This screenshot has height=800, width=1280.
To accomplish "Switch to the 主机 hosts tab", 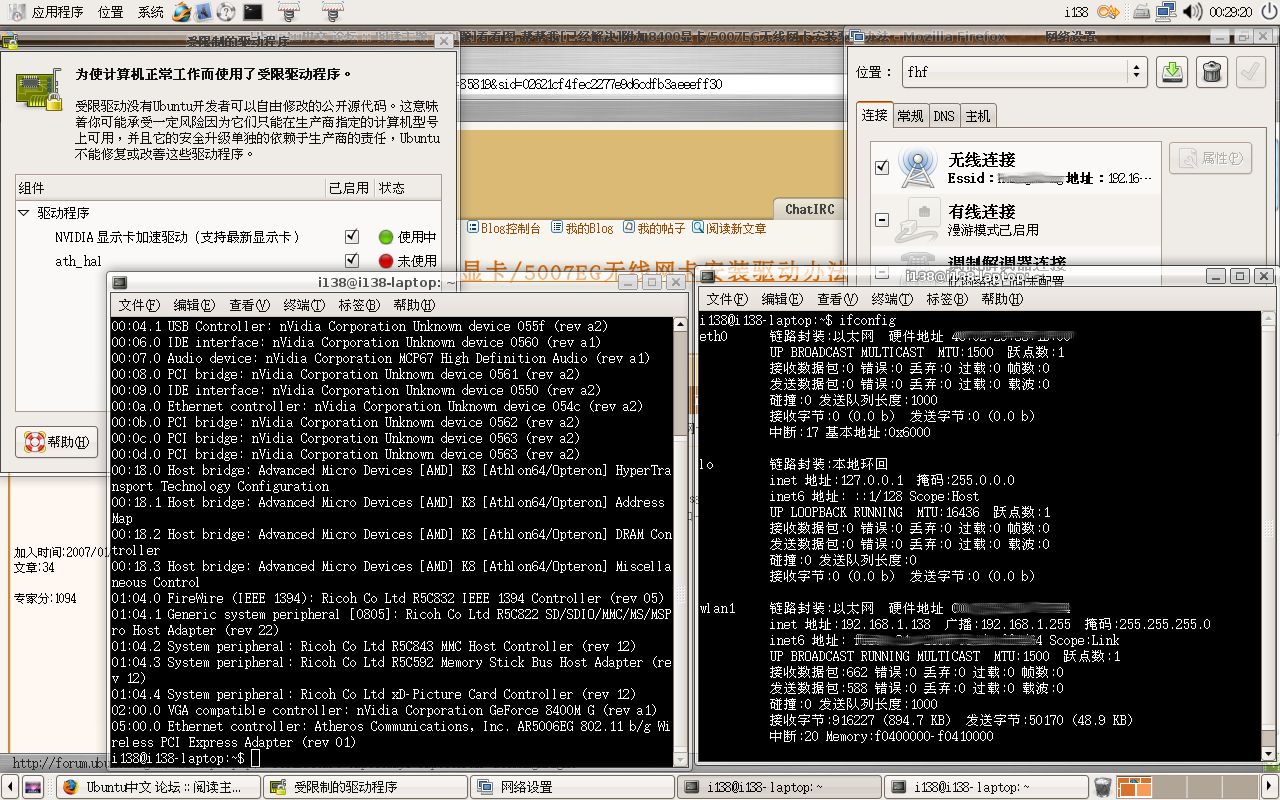I will (x=978, y=116).
